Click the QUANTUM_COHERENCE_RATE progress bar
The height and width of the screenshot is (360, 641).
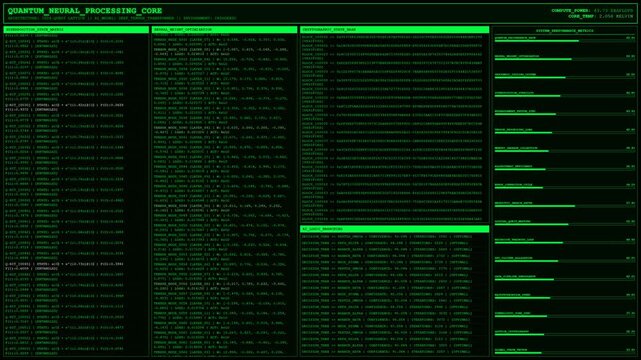coord(565,41)
